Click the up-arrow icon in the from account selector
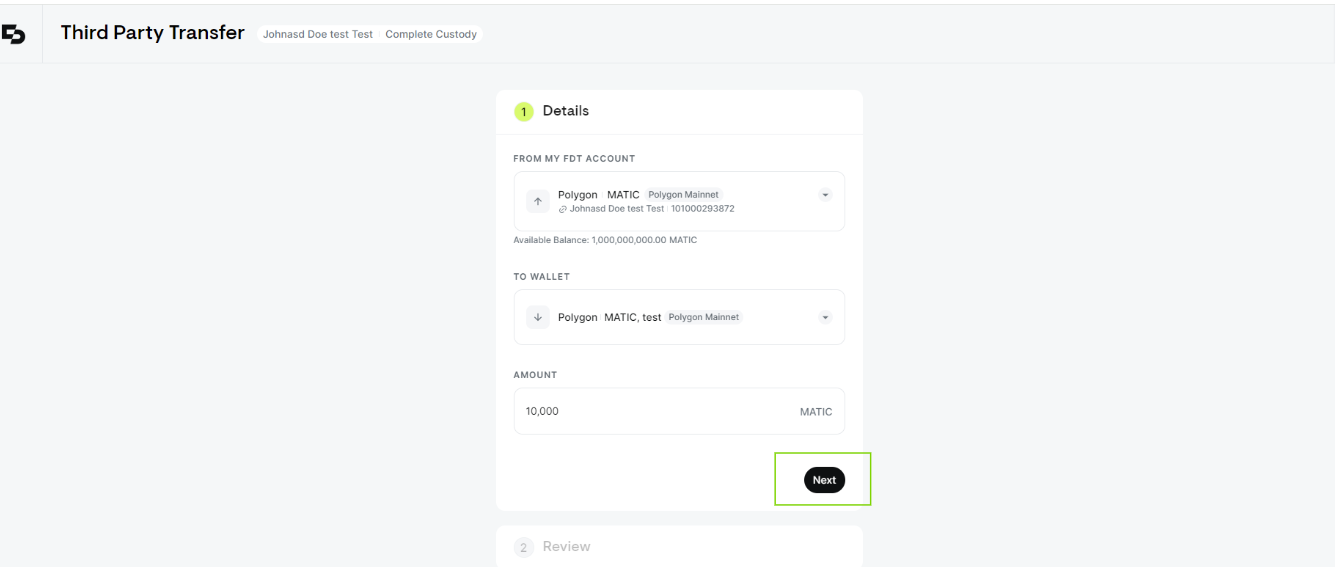This screenshot has width=1335, height=567. point(538,201)
